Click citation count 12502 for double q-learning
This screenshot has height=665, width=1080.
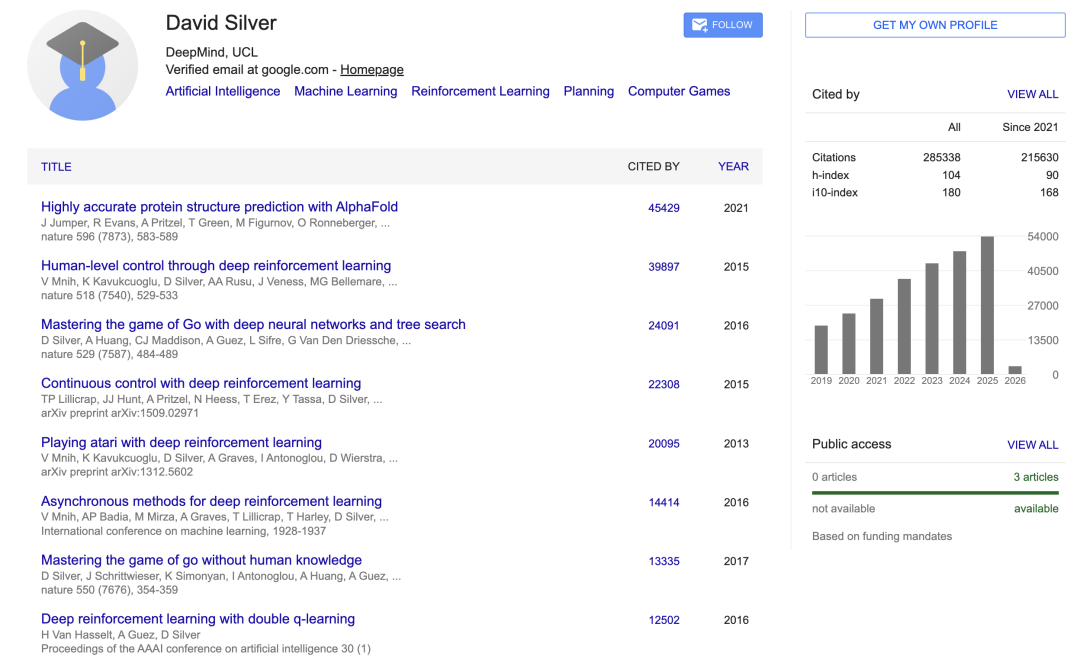[663, 620]
